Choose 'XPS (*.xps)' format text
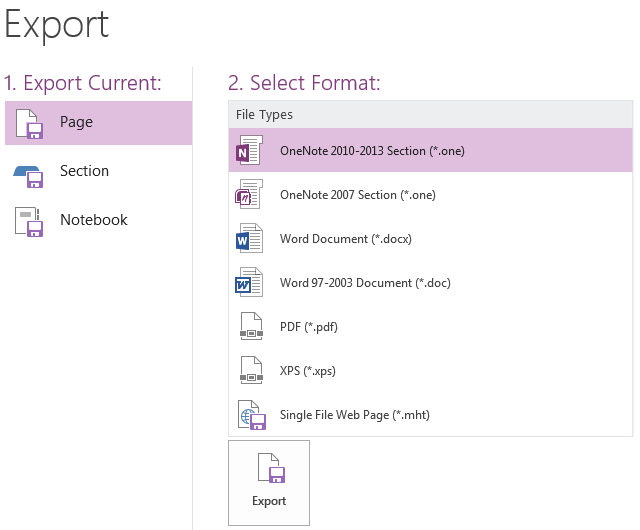Image resolution: width=640 pixels, height=530 pixels. click(308, 371)
